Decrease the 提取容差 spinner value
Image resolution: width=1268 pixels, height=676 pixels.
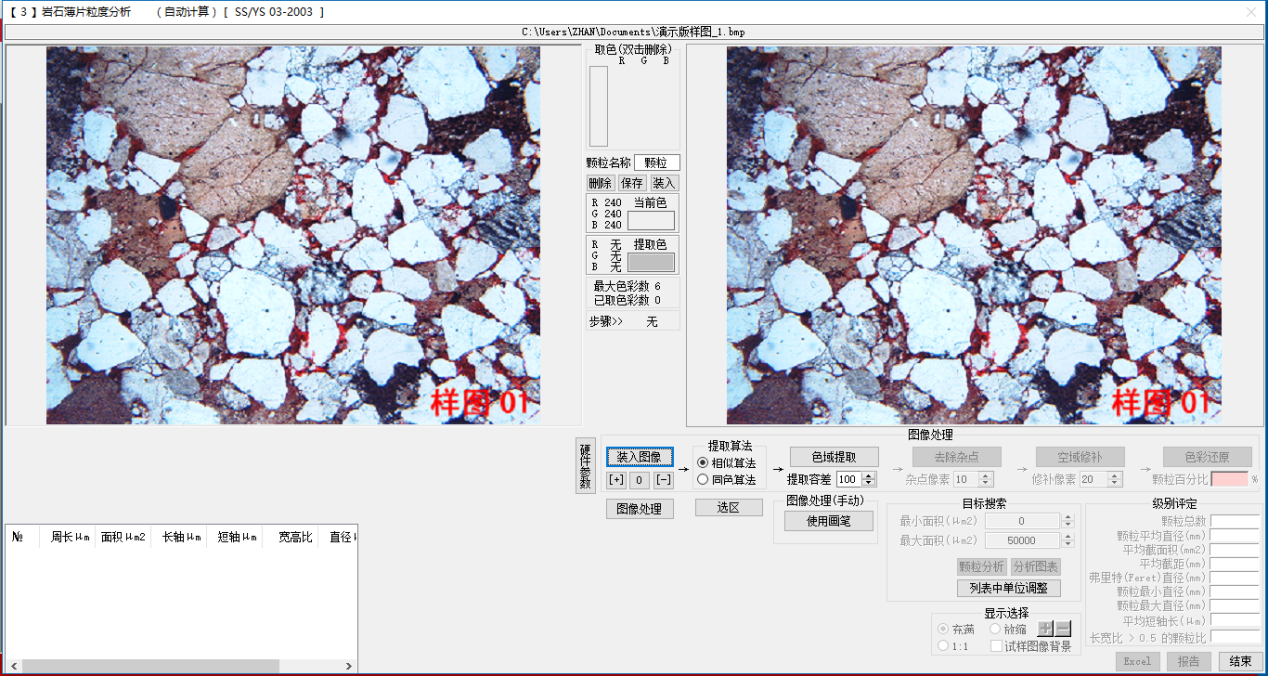871,484
